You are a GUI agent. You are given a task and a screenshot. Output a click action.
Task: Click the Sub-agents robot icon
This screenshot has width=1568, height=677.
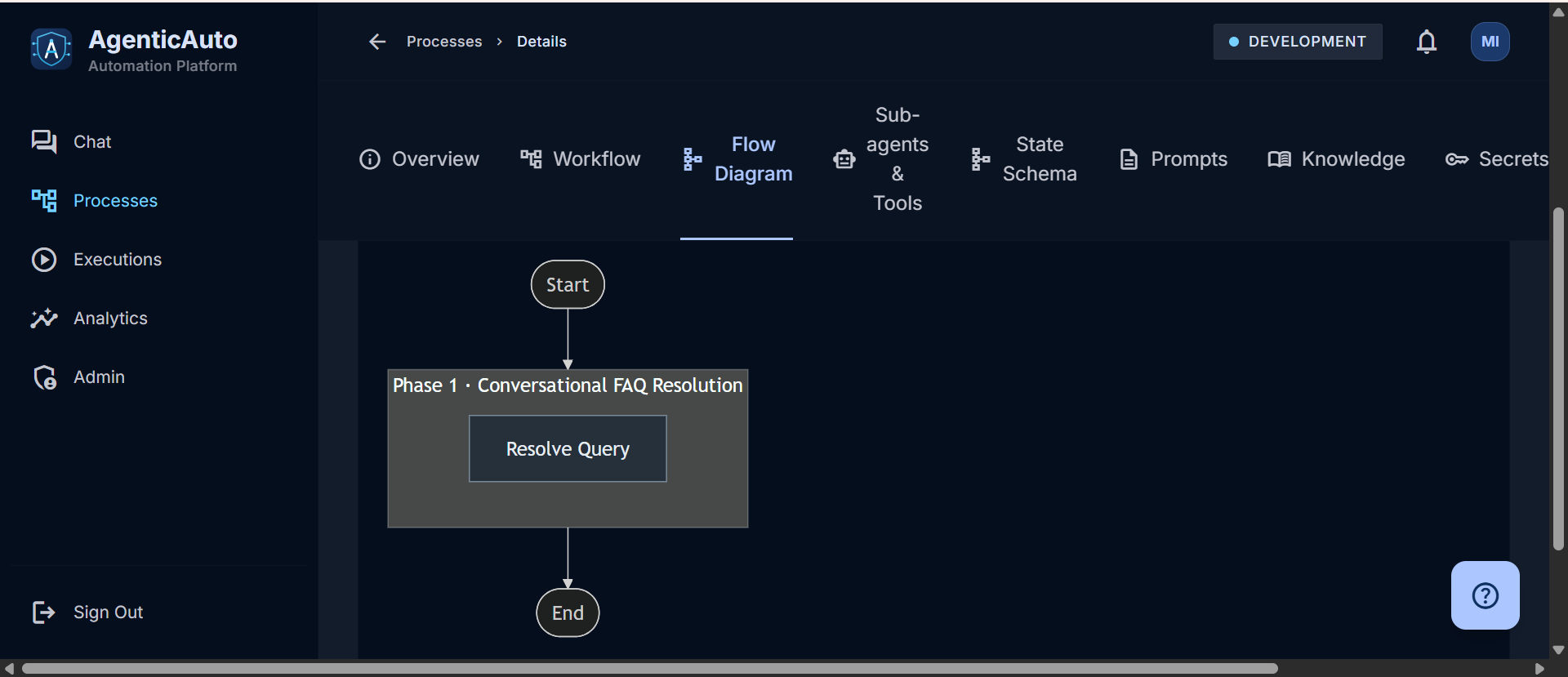(844, 159)
